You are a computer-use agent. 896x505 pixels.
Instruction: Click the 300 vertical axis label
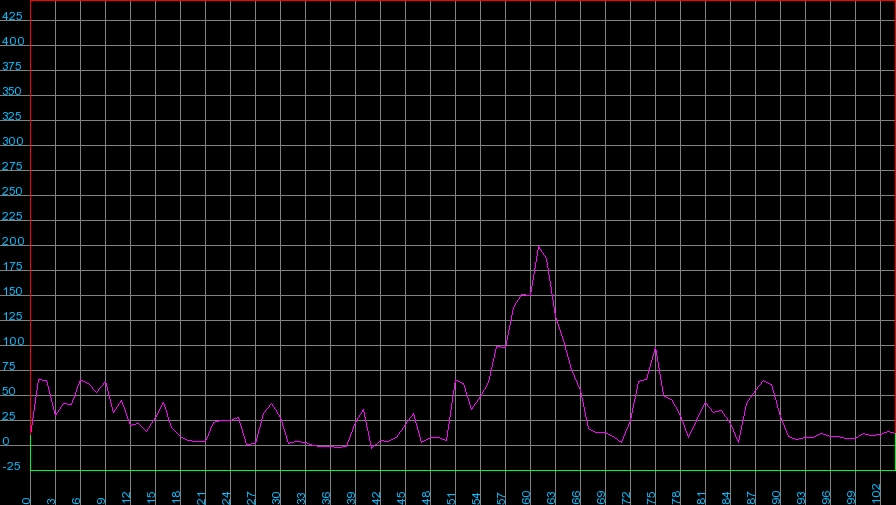(13, 141)
